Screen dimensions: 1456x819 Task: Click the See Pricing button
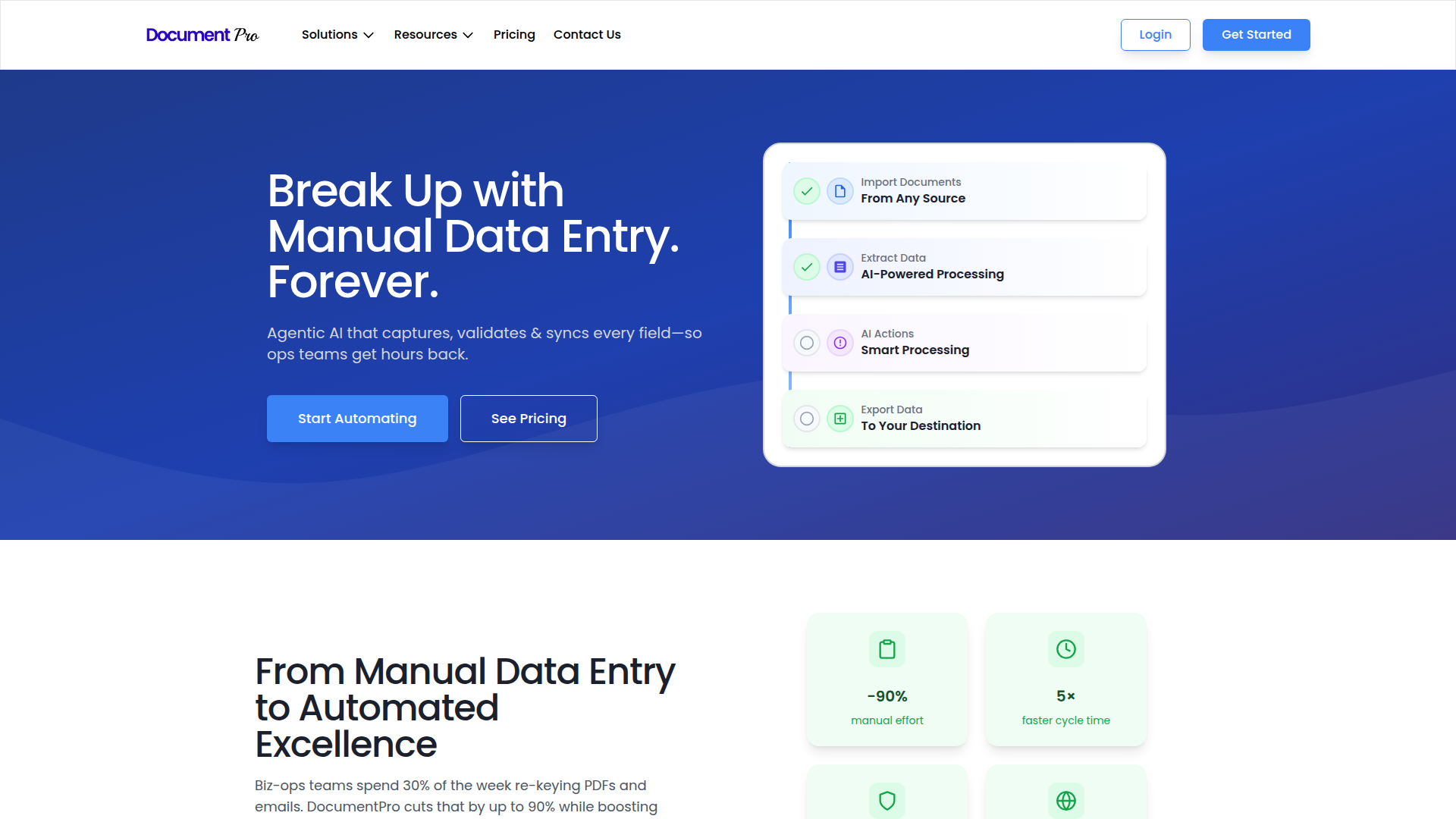tap(529, 419)
